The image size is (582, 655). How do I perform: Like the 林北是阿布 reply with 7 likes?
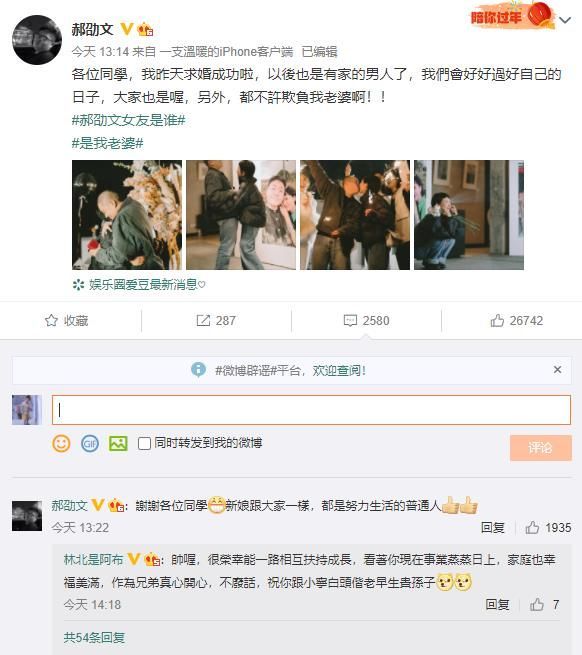pyautogui.click(x=537, y=604)
